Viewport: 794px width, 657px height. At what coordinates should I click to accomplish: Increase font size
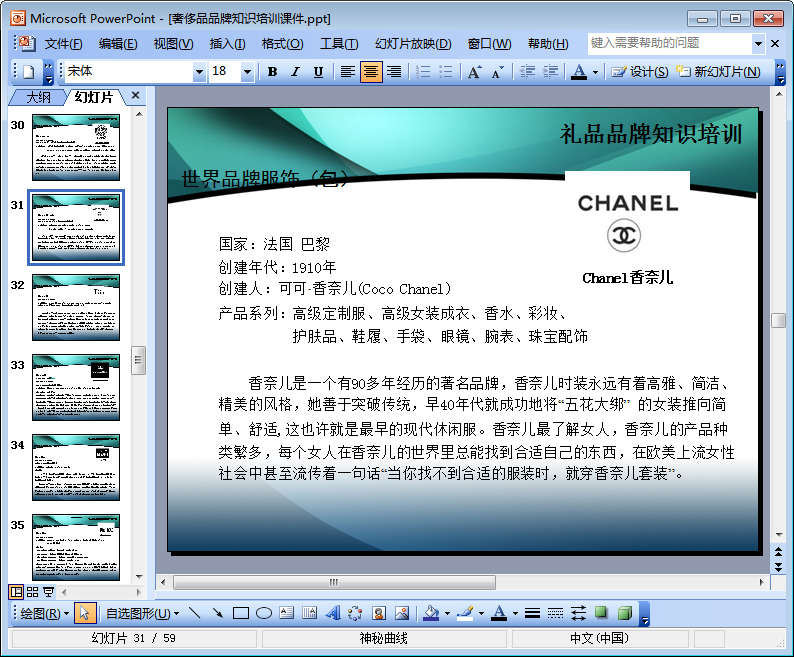coord(474,72)
